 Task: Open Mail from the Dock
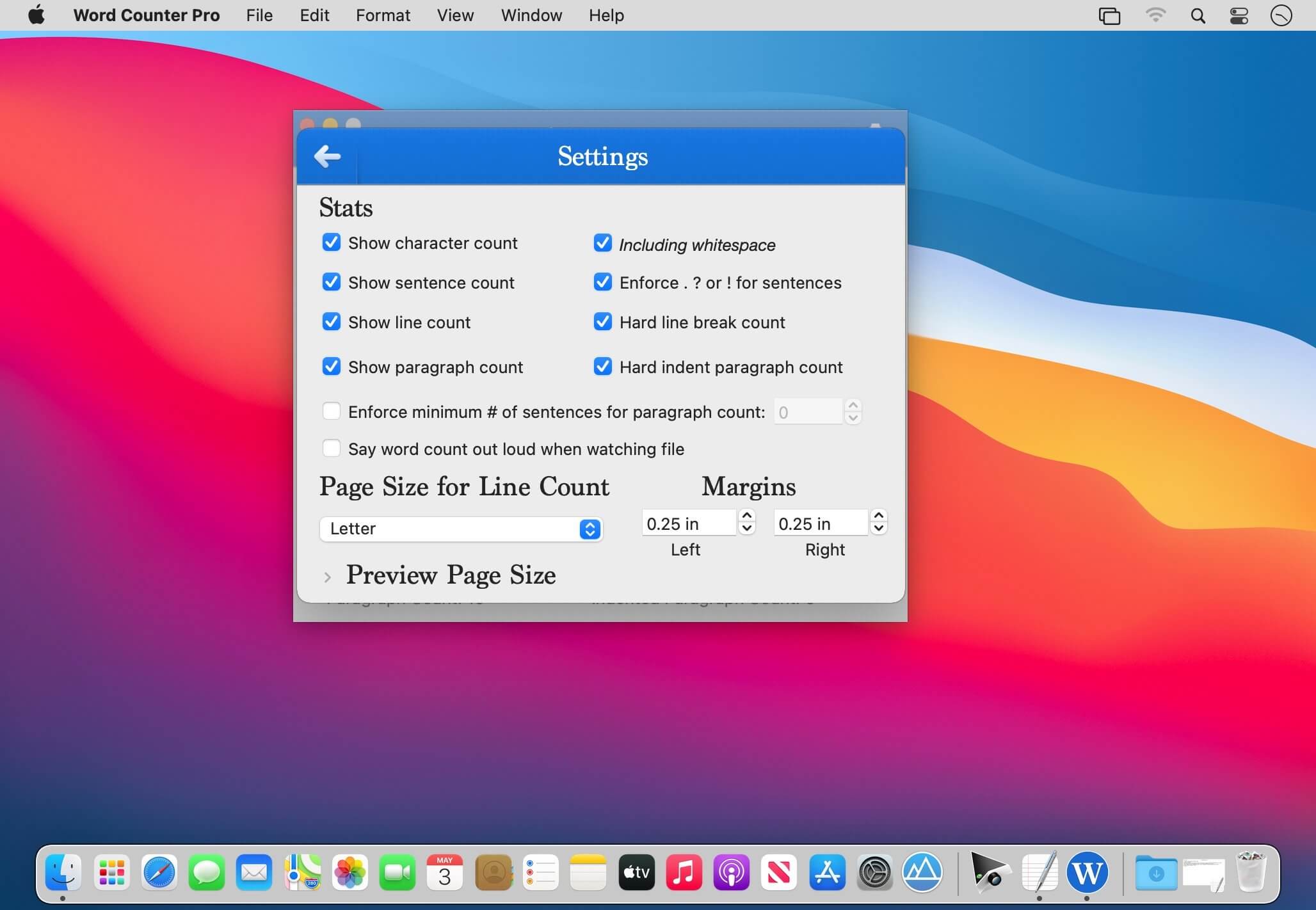254,872
